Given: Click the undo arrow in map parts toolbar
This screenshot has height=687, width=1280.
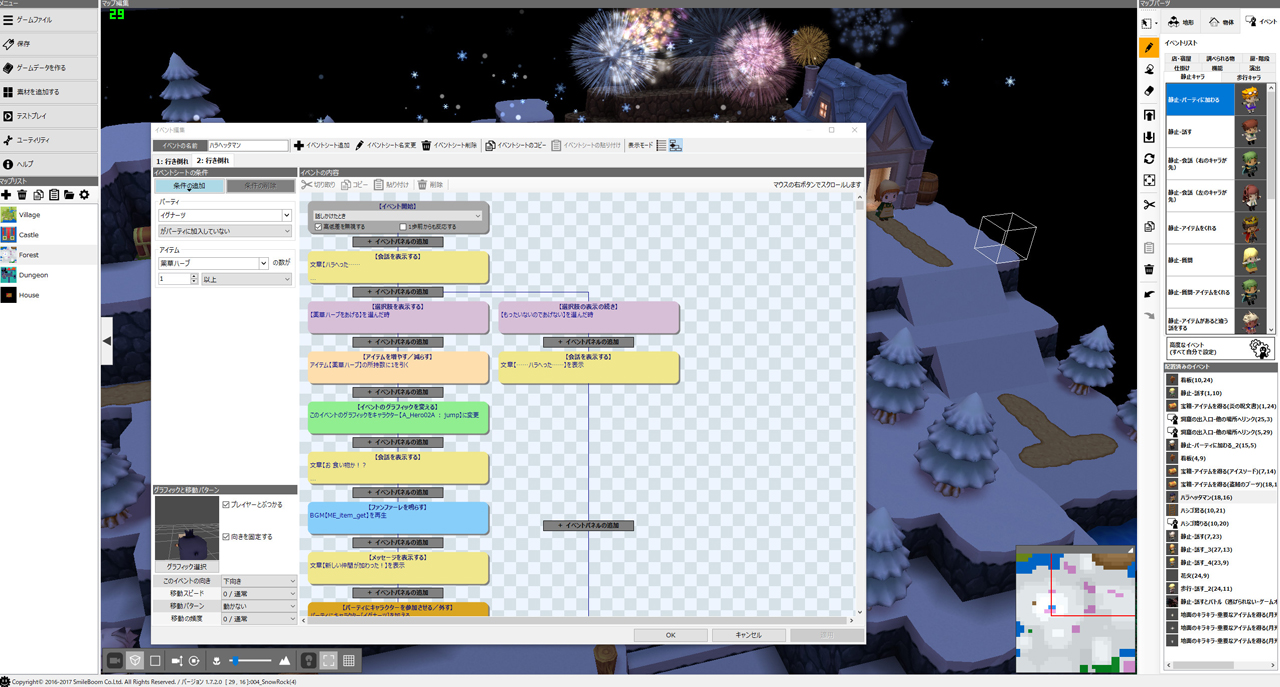Looking at the screenshot, I should (x=1149, y=293).
